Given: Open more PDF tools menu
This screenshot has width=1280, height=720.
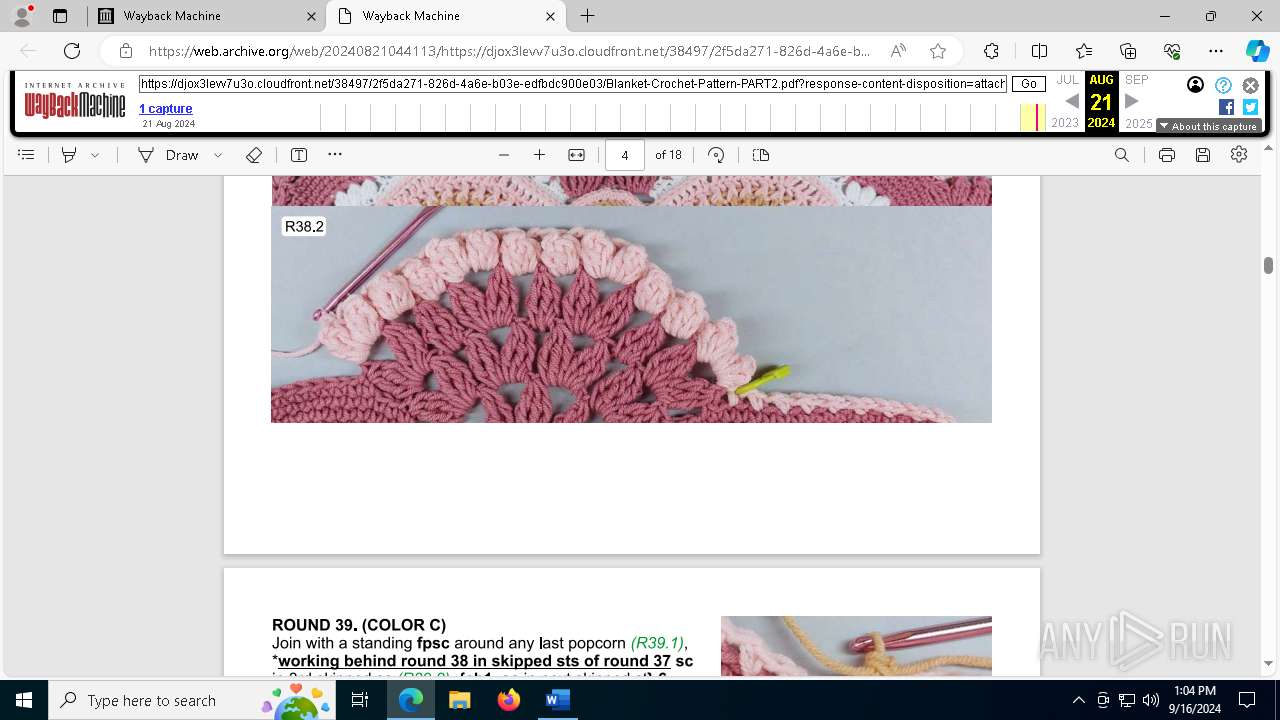Looking at the screenshot, I should pyautogui.click(x=335, y=154).
